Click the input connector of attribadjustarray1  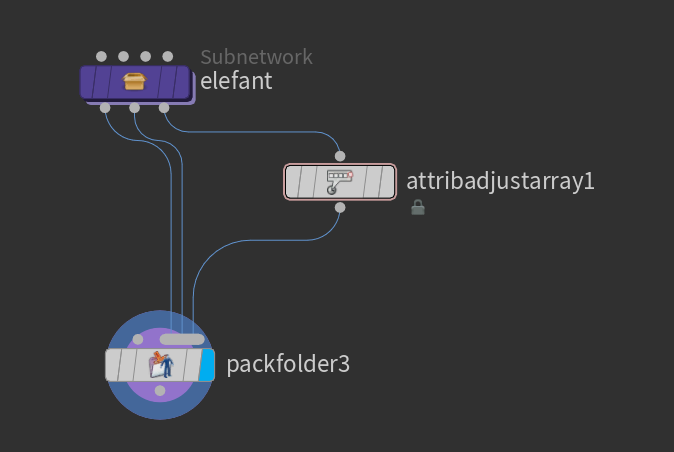pyautogui.click(x=340, y=156)
